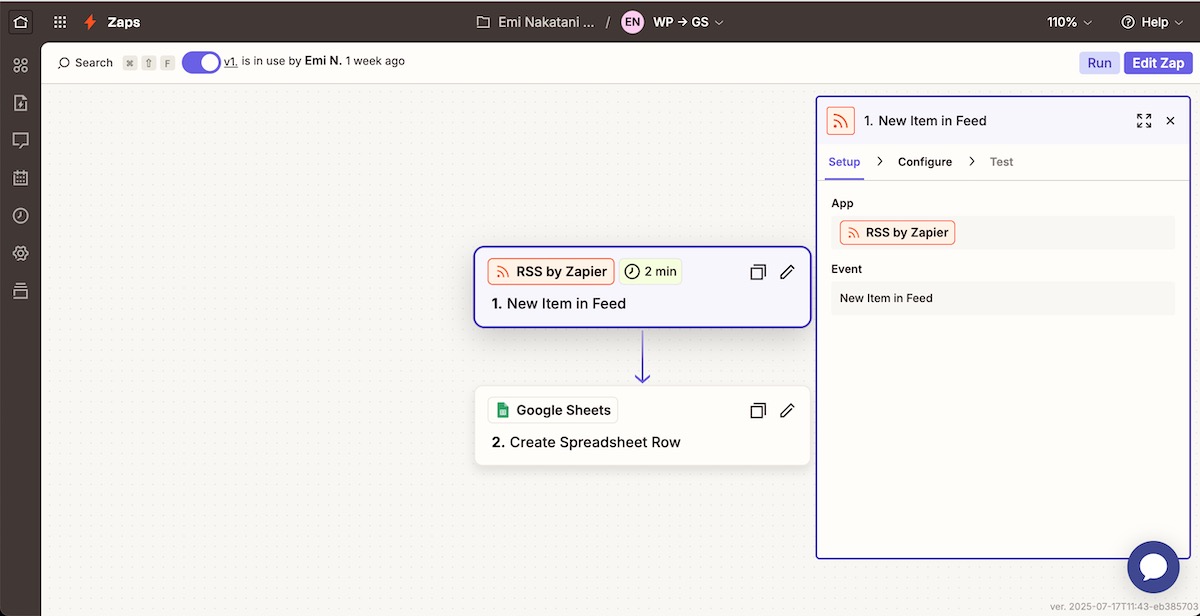The image size is (1200, 616).
Task: Toggle the Zap on/off switch
Action: (201, 62)
